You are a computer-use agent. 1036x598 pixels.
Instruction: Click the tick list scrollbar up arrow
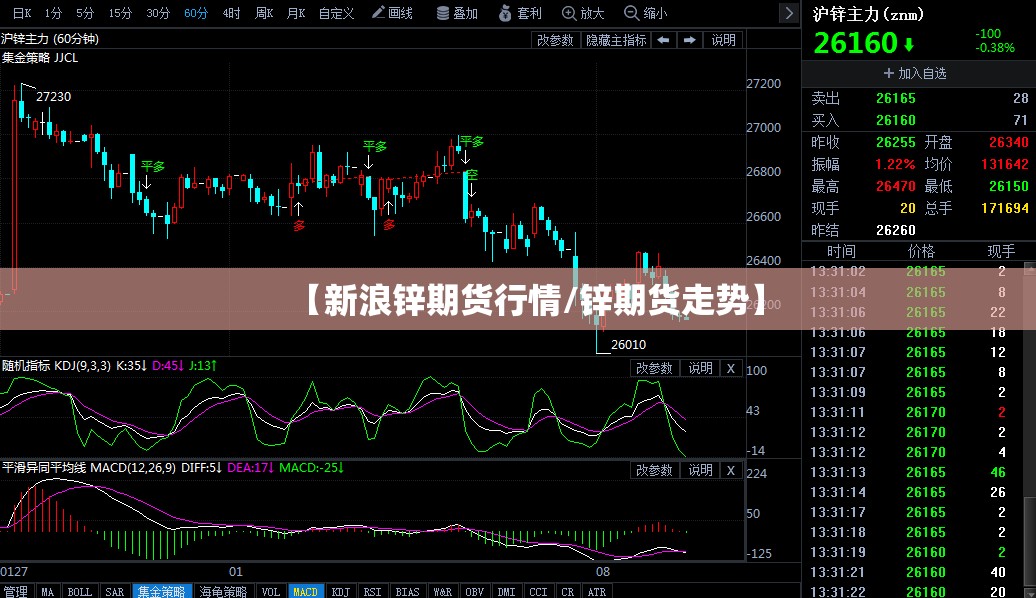pos(1029,268)
